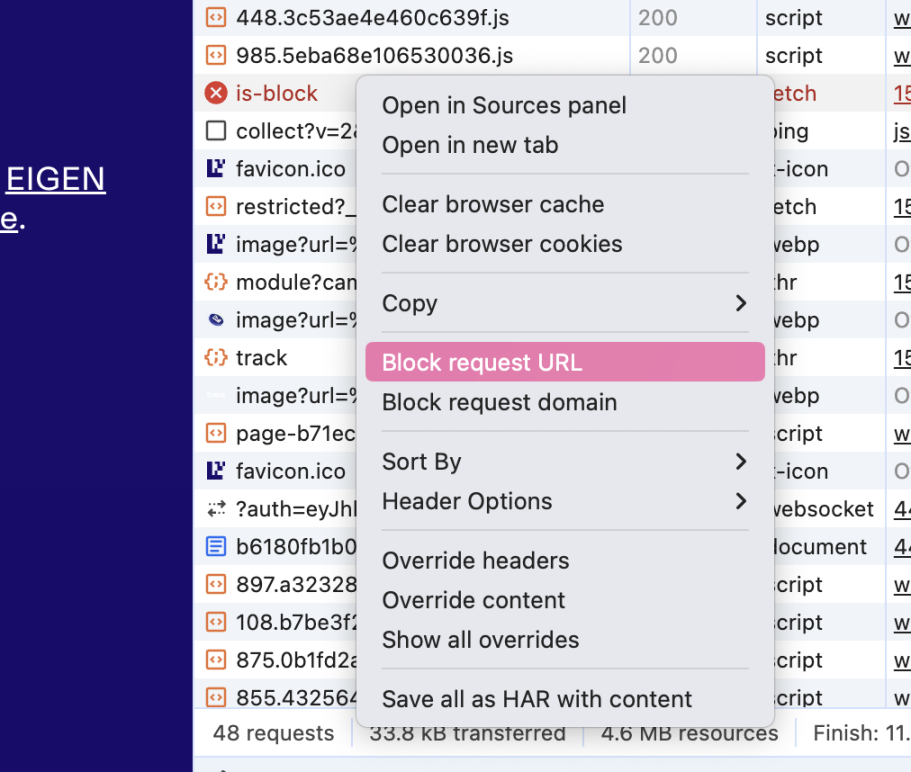The image size is (911, 772).
Task: Click the script icon for 985.5eba68e106530036.js
Action: (215, 55)
